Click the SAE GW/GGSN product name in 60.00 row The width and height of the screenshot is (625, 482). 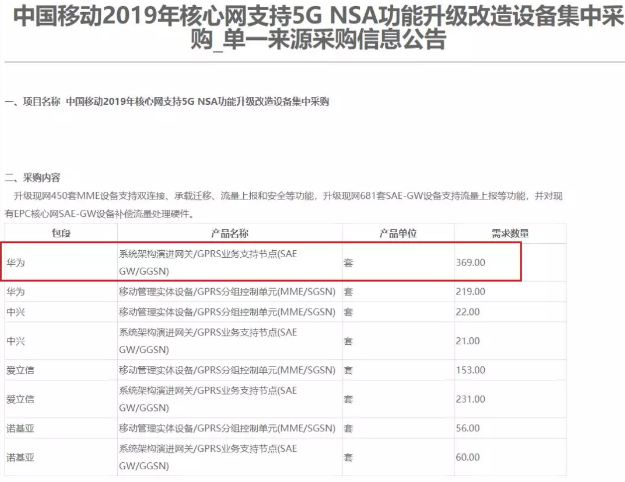point(208,457)
